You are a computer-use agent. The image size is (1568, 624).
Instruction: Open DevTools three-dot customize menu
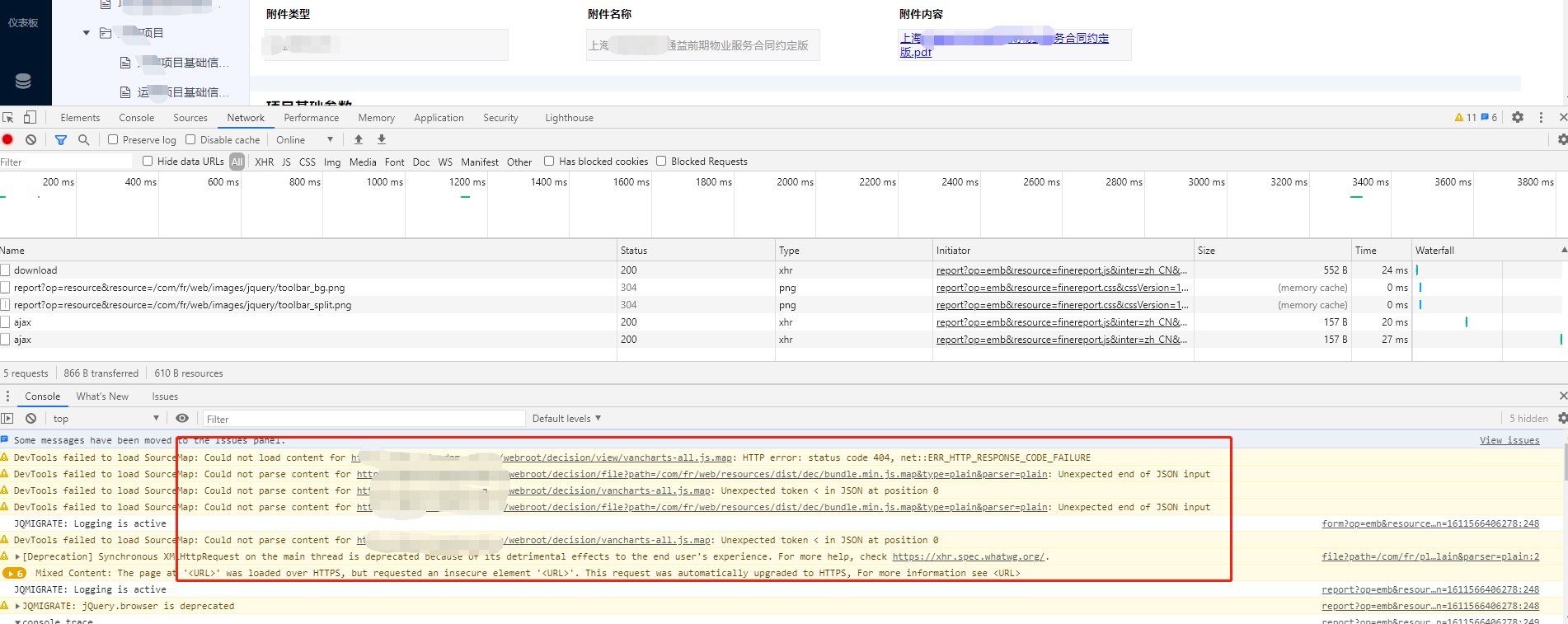1541,117
